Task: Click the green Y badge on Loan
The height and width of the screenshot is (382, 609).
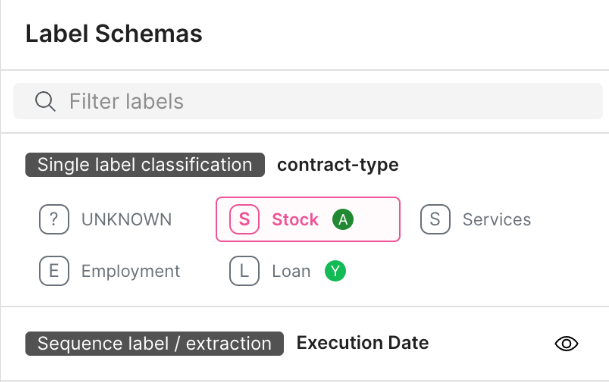Action: (335, 271)
